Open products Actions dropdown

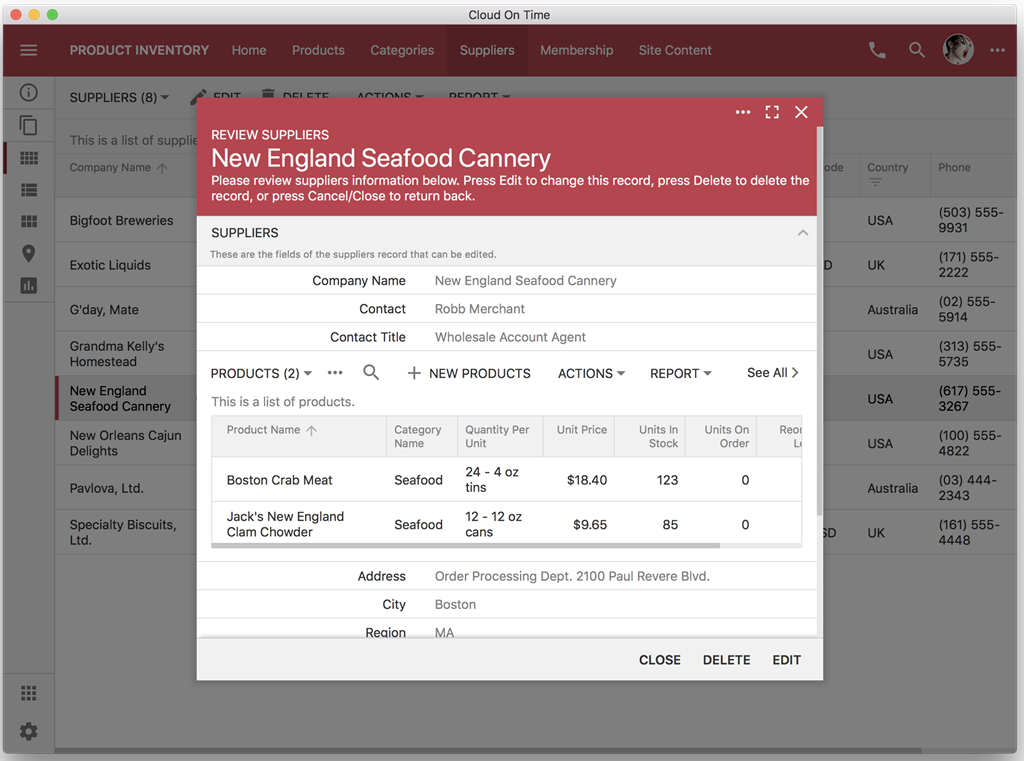(x=592, y=373)
